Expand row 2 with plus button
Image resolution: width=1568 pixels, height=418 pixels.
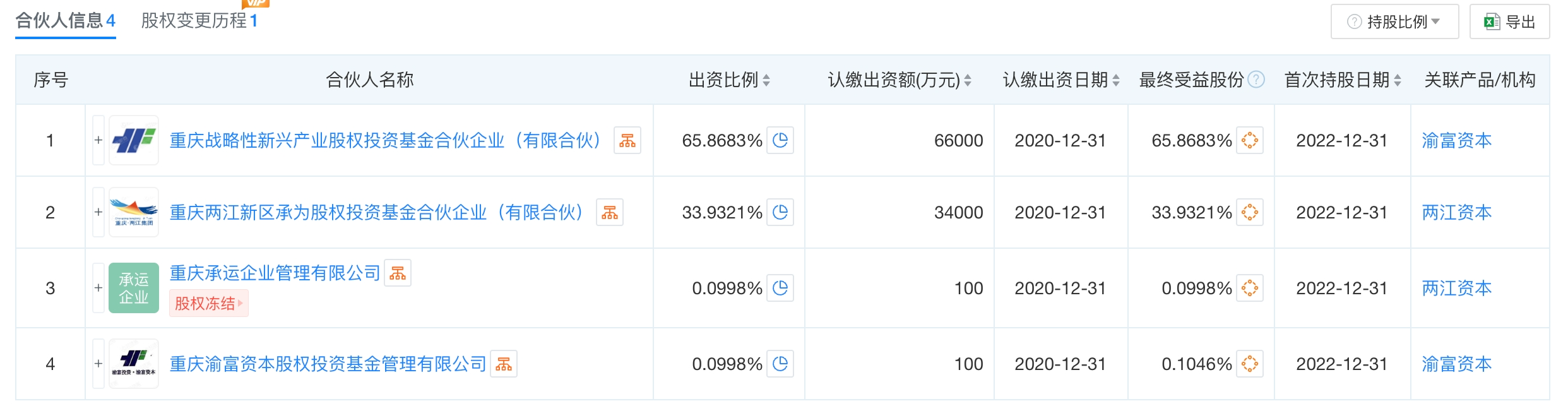point(98,212)
